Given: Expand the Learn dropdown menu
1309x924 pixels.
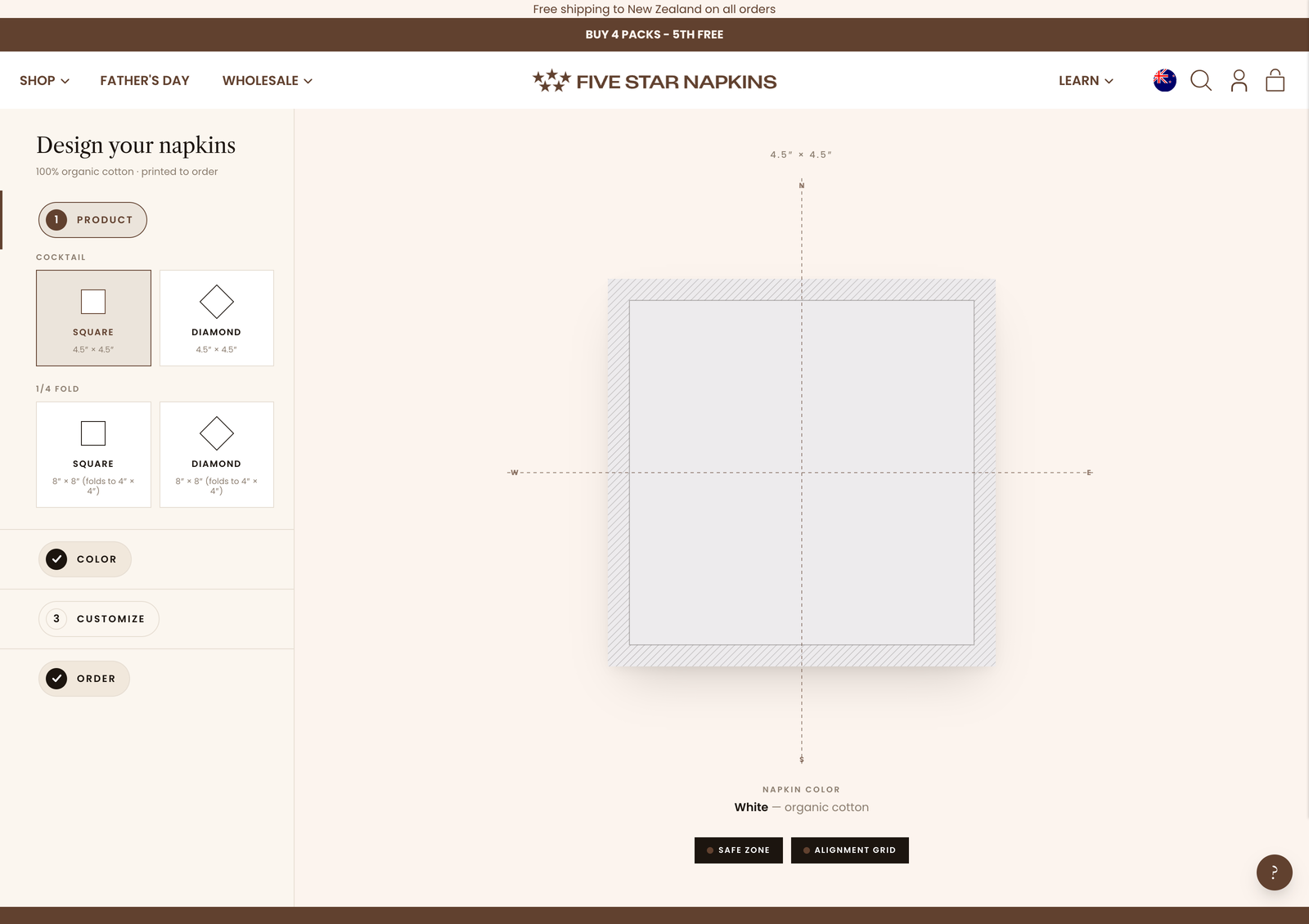Looking at the screenshot, I should (x=1086, y=81).
